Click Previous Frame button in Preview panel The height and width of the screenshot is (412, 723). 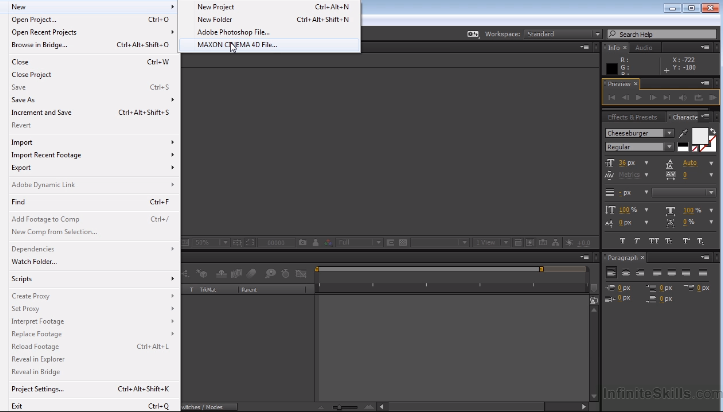click(x=625, y=98)
